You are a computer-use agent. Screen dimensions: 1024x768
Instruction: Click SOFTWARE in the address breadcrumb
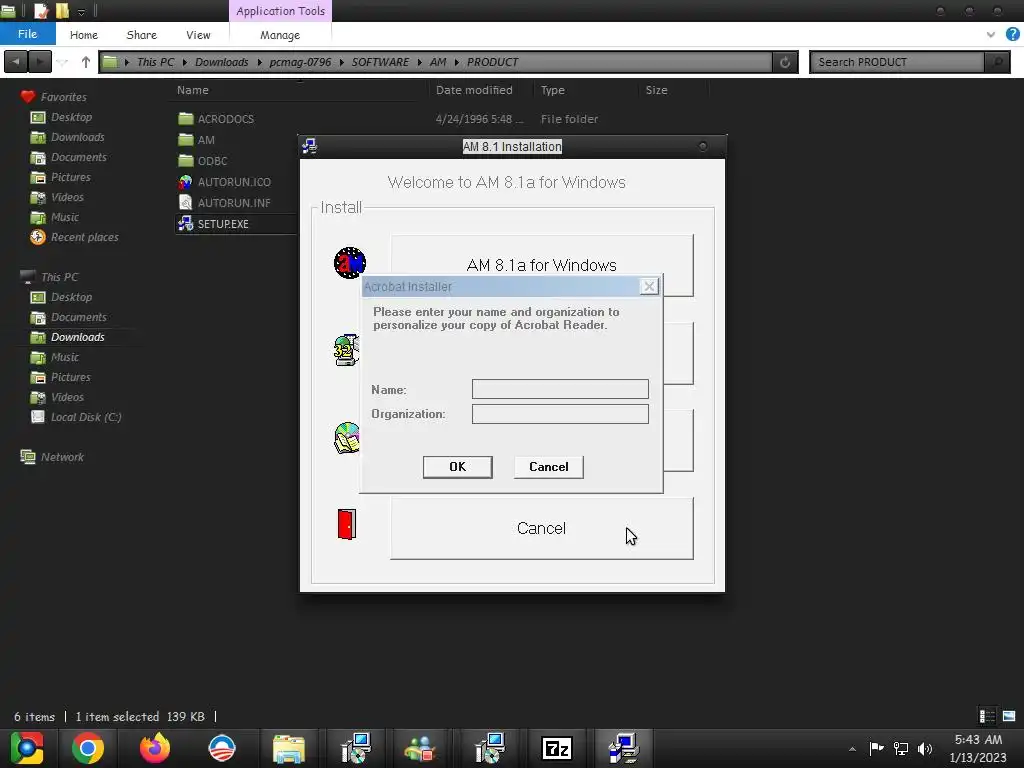380,62
